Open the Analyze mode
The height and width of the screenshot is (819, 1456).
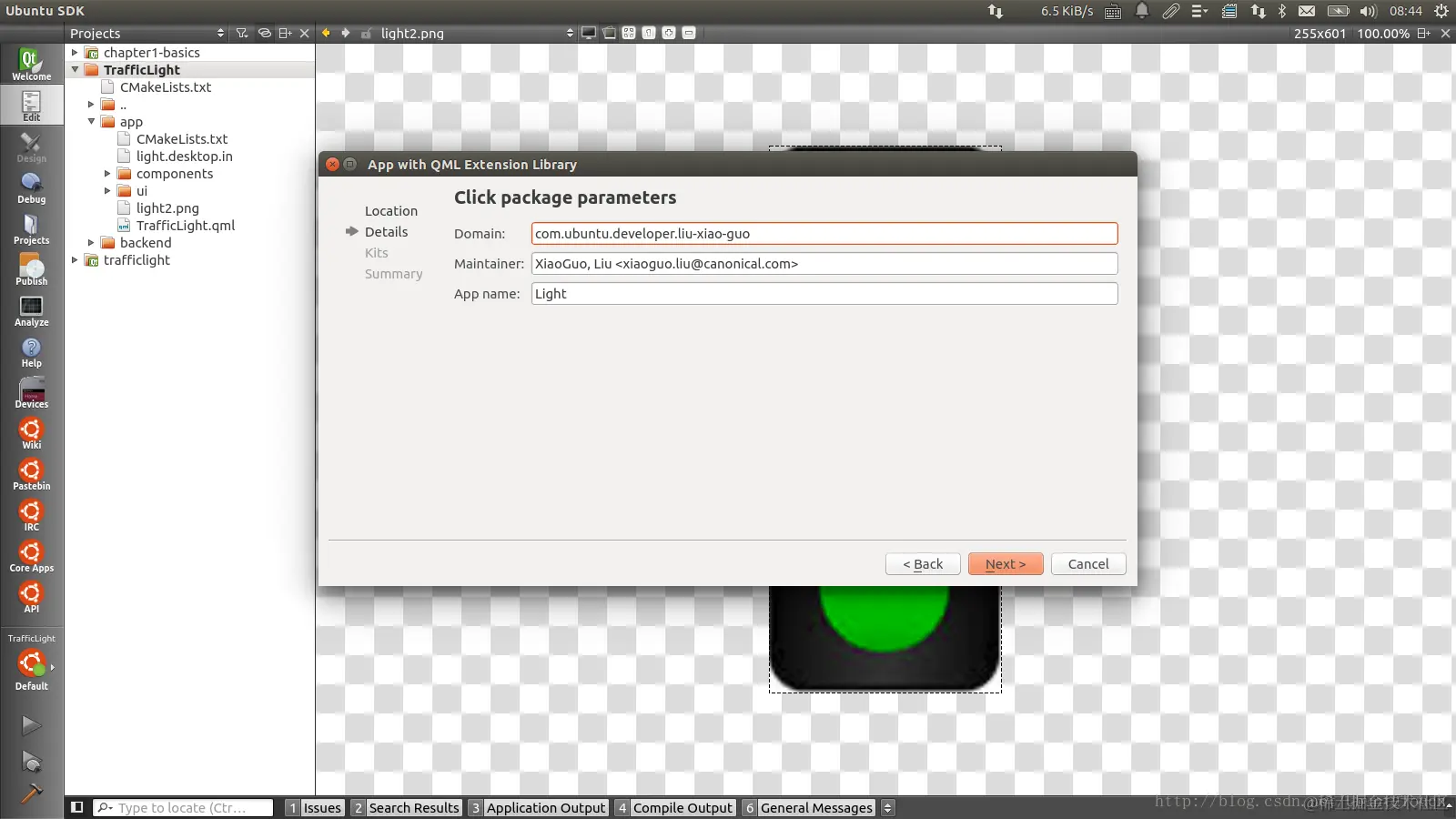pos(31,310)
